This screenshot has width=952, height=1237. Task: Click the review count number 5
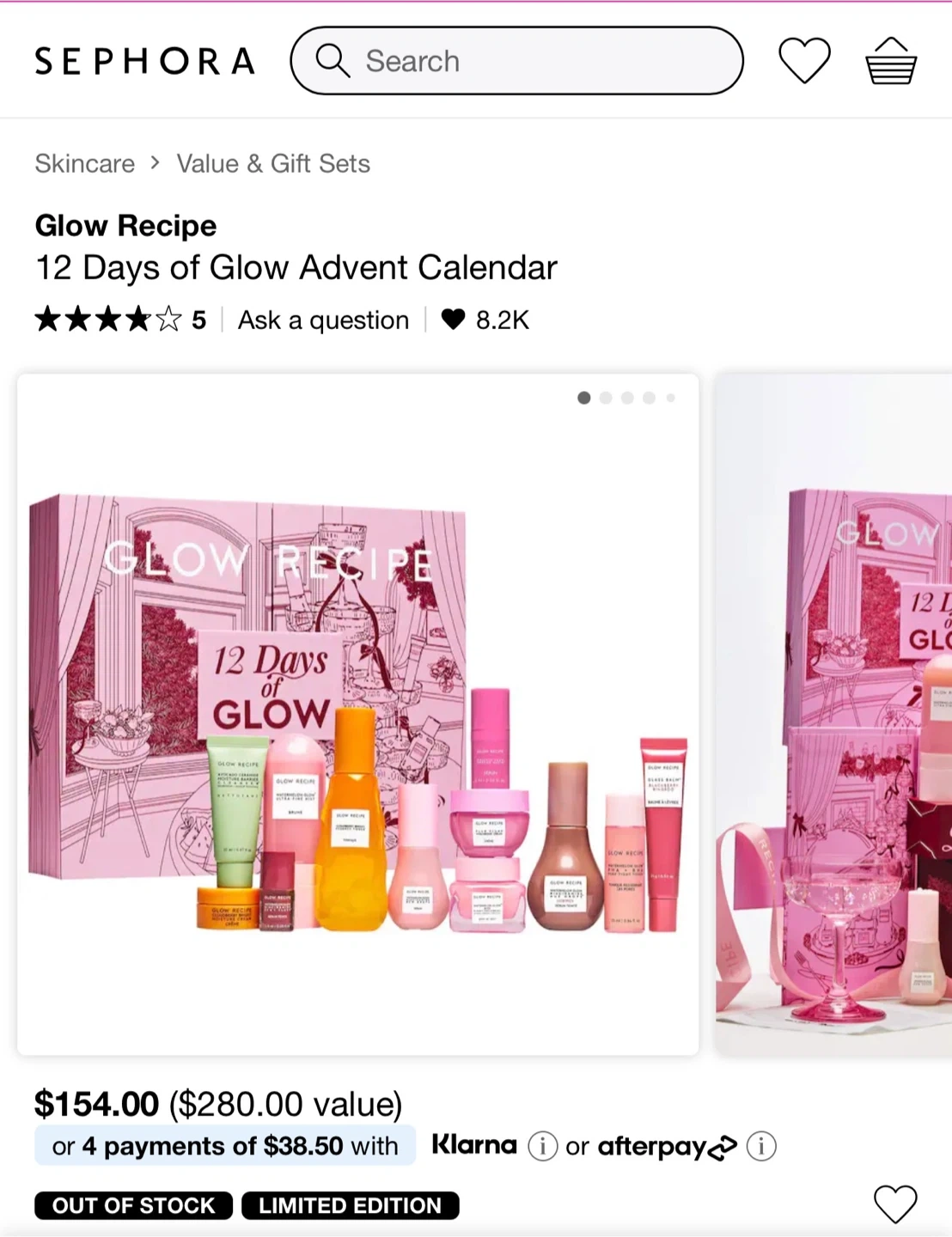point(198,320)
